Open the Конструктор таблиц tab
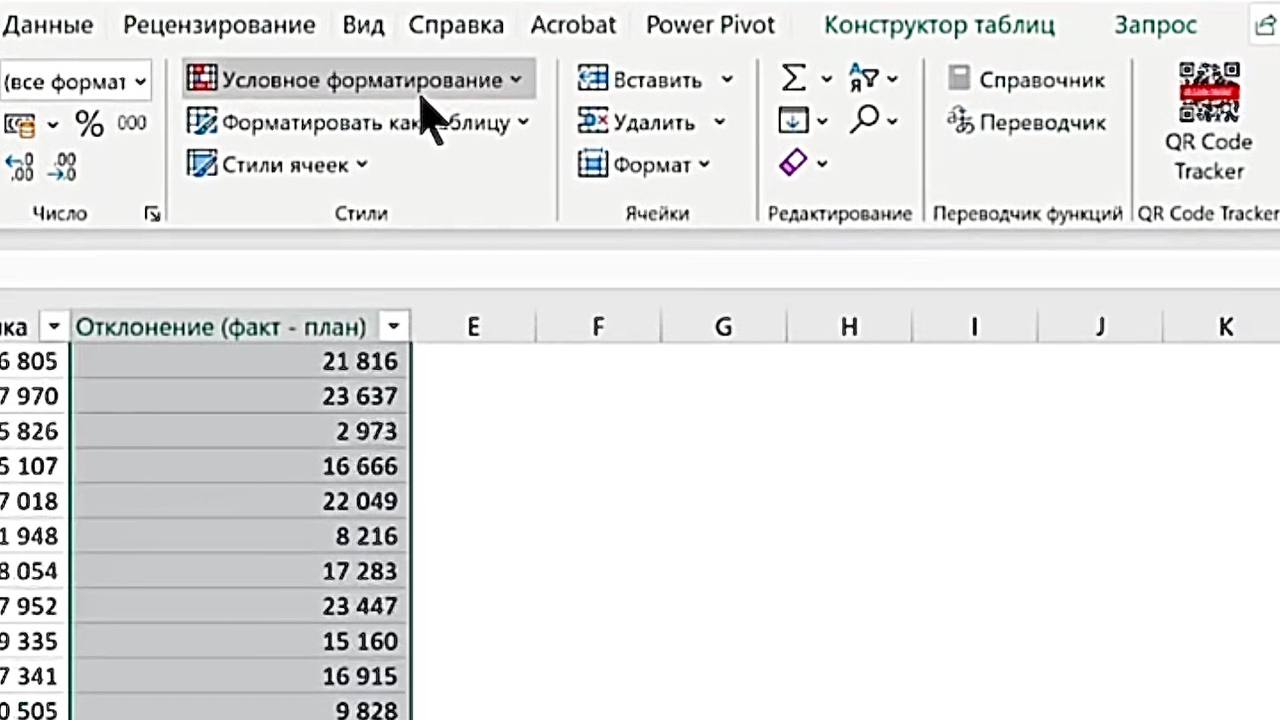The height and width of the screenshot is (720, 1280). click(939, 25)
